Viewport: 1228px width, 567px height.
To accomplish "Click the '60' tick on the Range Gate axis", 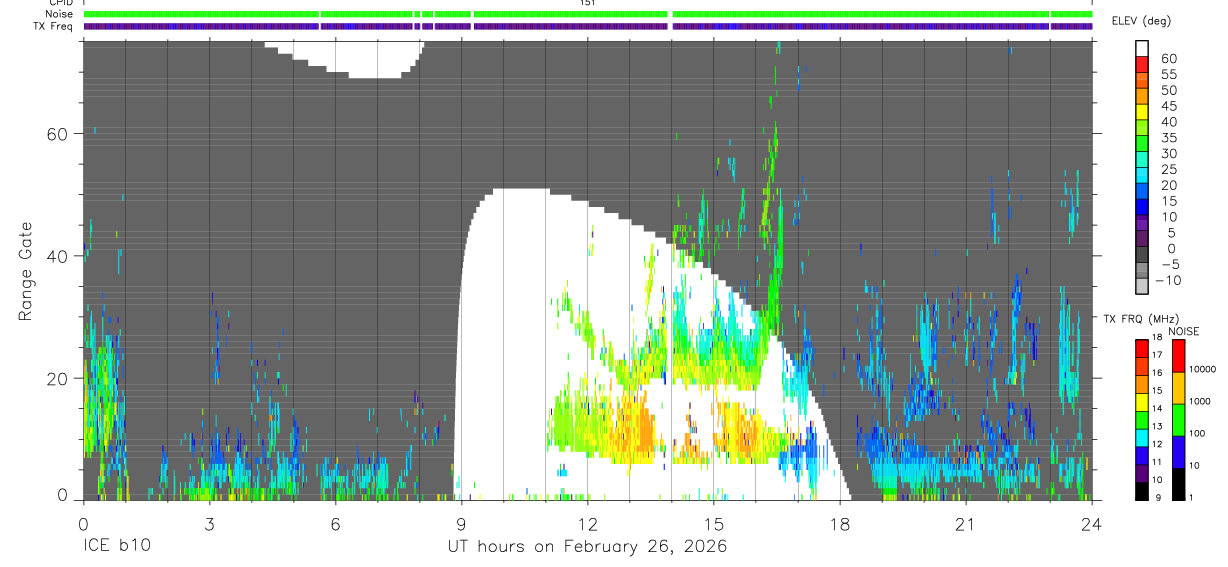I will 59,134.
